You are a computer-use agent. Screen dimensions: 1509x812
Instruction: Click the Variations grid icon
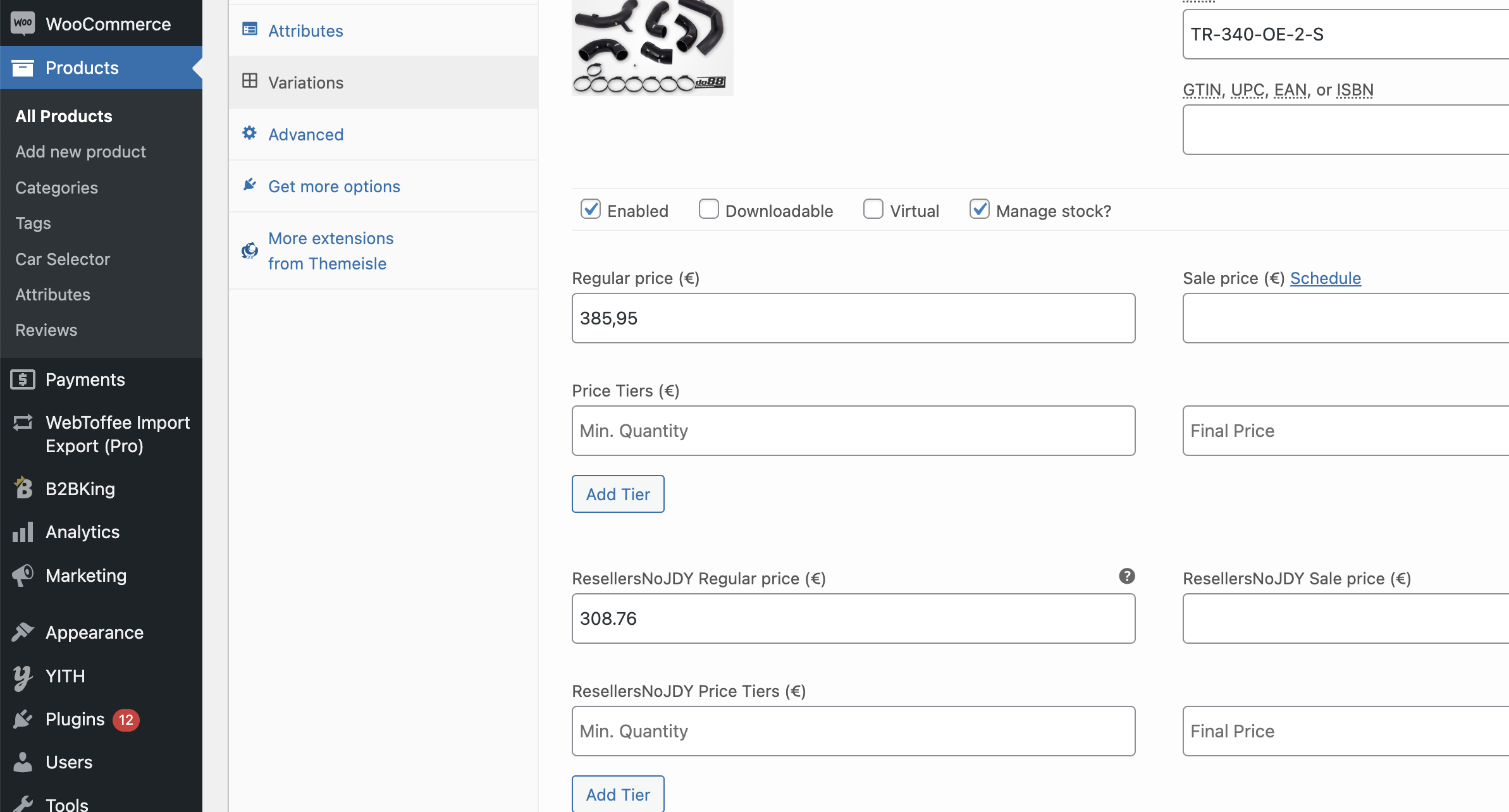click(x=250, y=81)
